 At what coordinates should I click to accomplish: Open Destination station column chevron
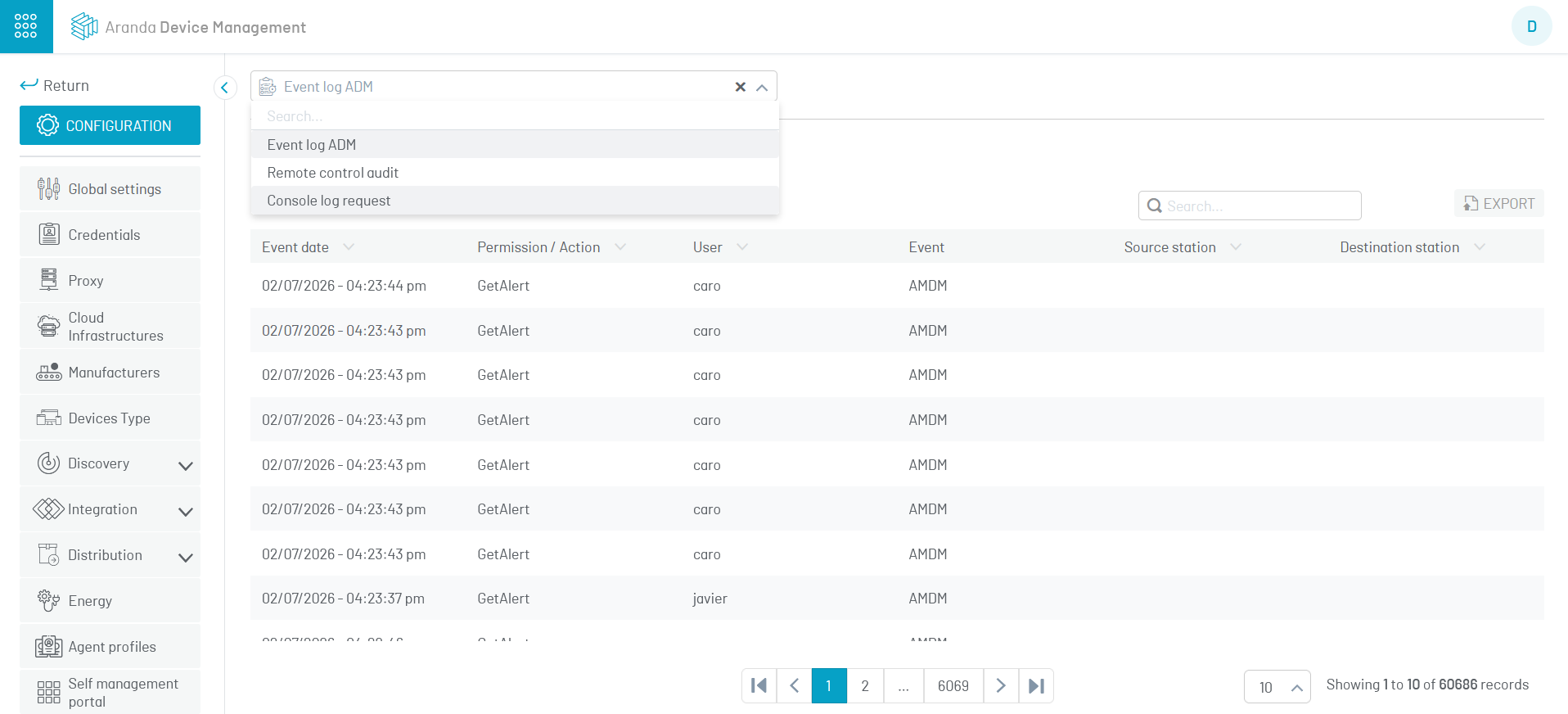(1480, 247)
